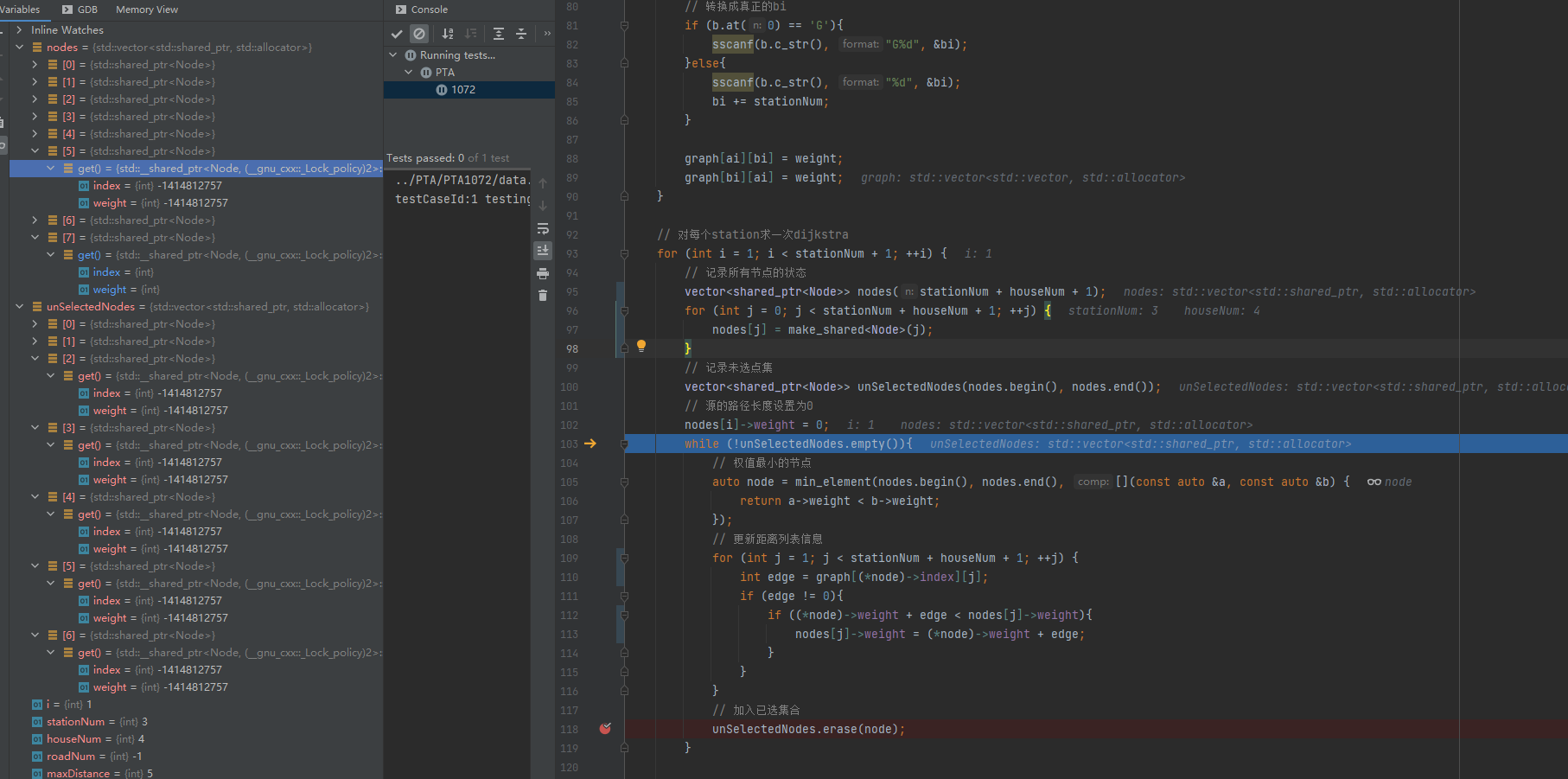Click the 'testCaseId:1 testing' console line
The height and width of the screenshot is (779, 1568).
(462, 199)
